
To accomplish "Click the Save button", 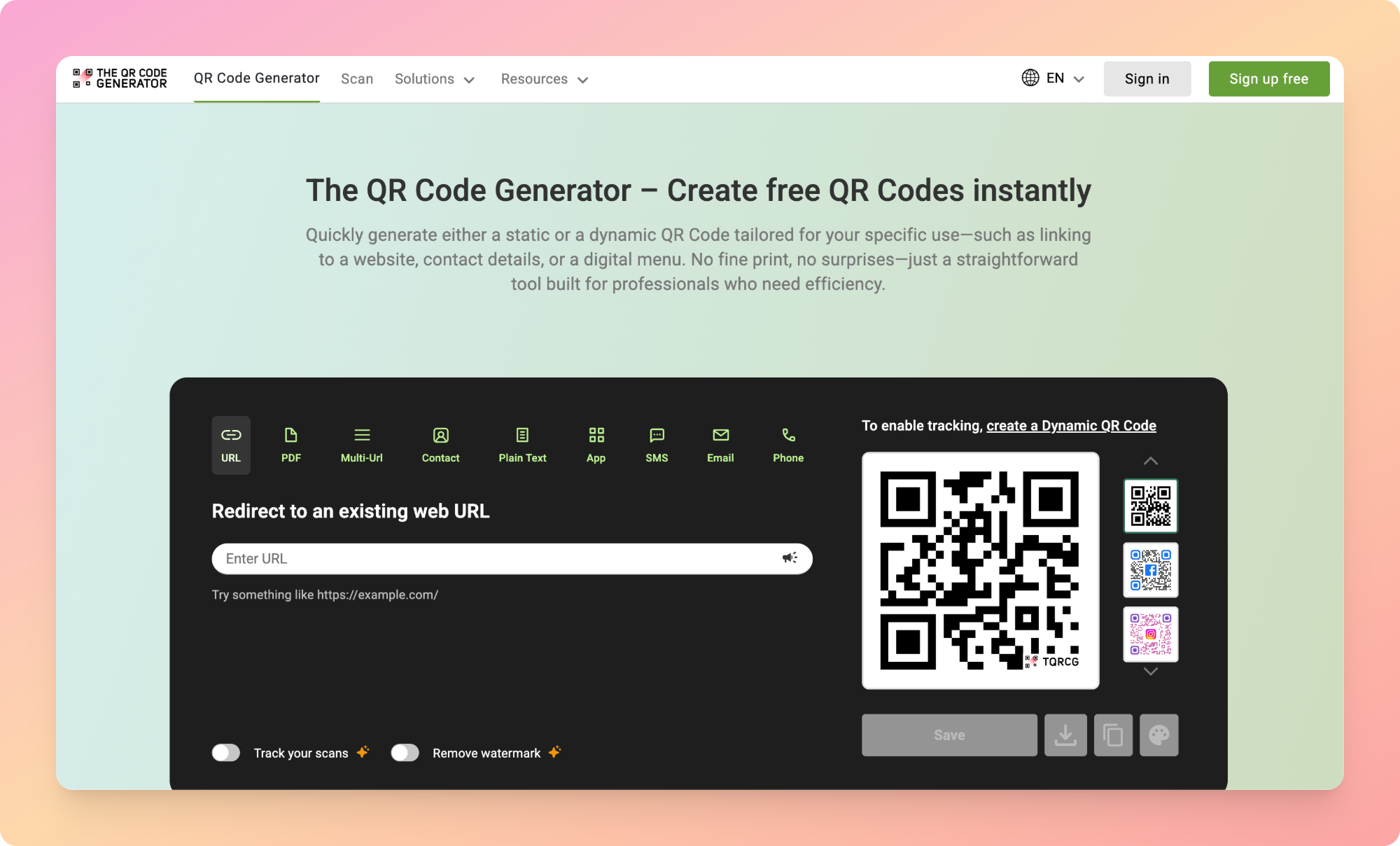I will 949,735.
